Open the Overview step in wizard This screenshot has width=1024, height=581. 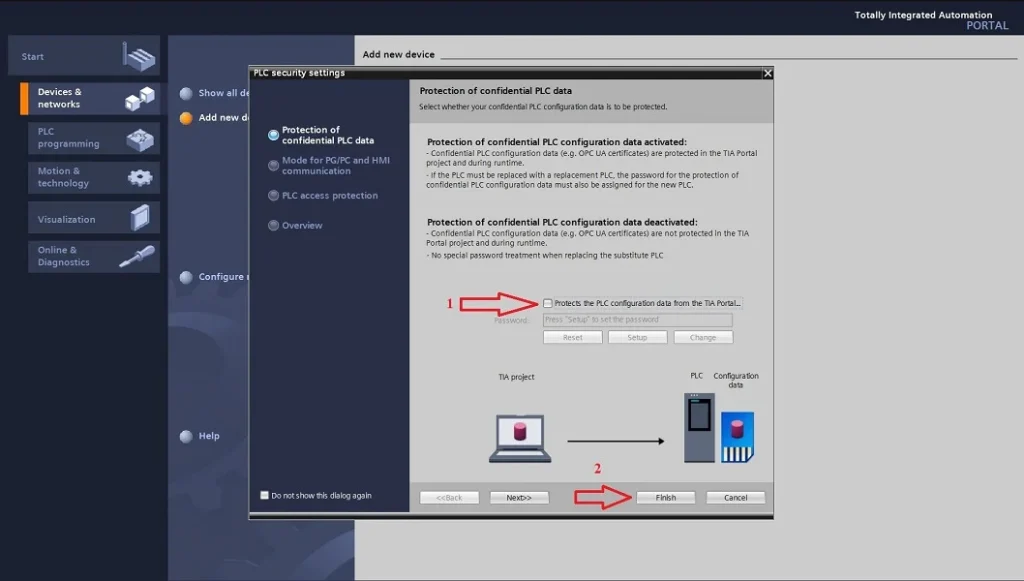[x=301, y=226]
